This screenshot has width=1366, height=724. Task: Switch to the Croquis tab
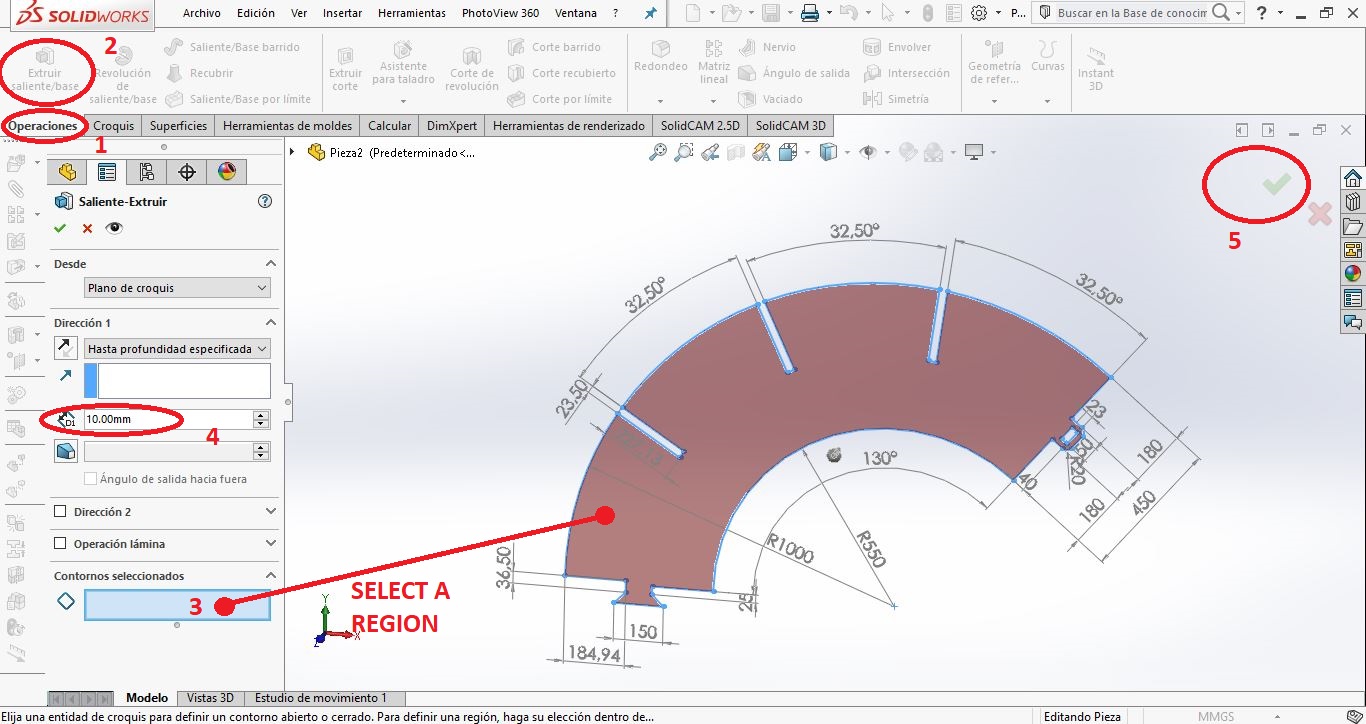(x=113, y=126)
